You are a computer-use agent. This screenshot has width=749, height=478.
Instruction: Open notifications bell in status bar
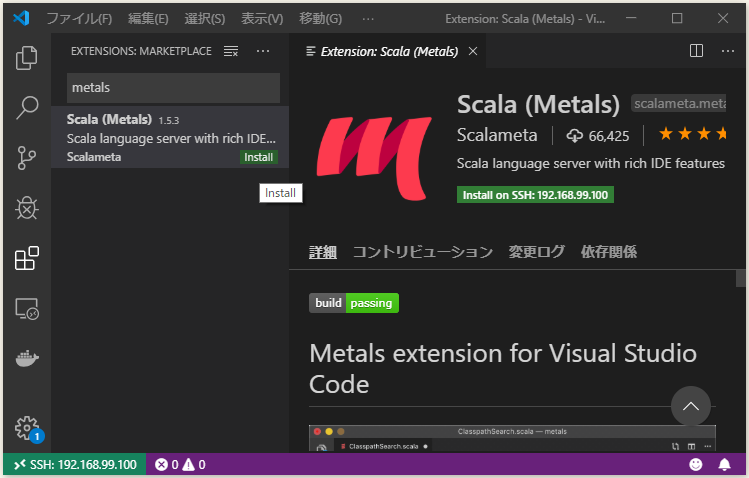click(725, 464)
